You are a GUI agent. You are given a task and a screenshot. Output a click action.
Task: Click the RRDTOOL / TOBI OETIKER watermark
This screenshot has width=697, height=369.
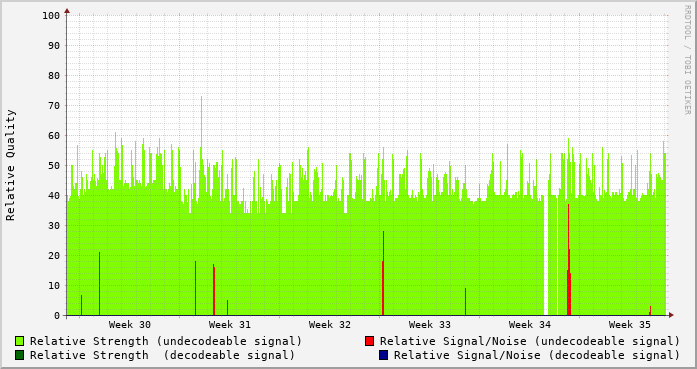click(687, 60)
